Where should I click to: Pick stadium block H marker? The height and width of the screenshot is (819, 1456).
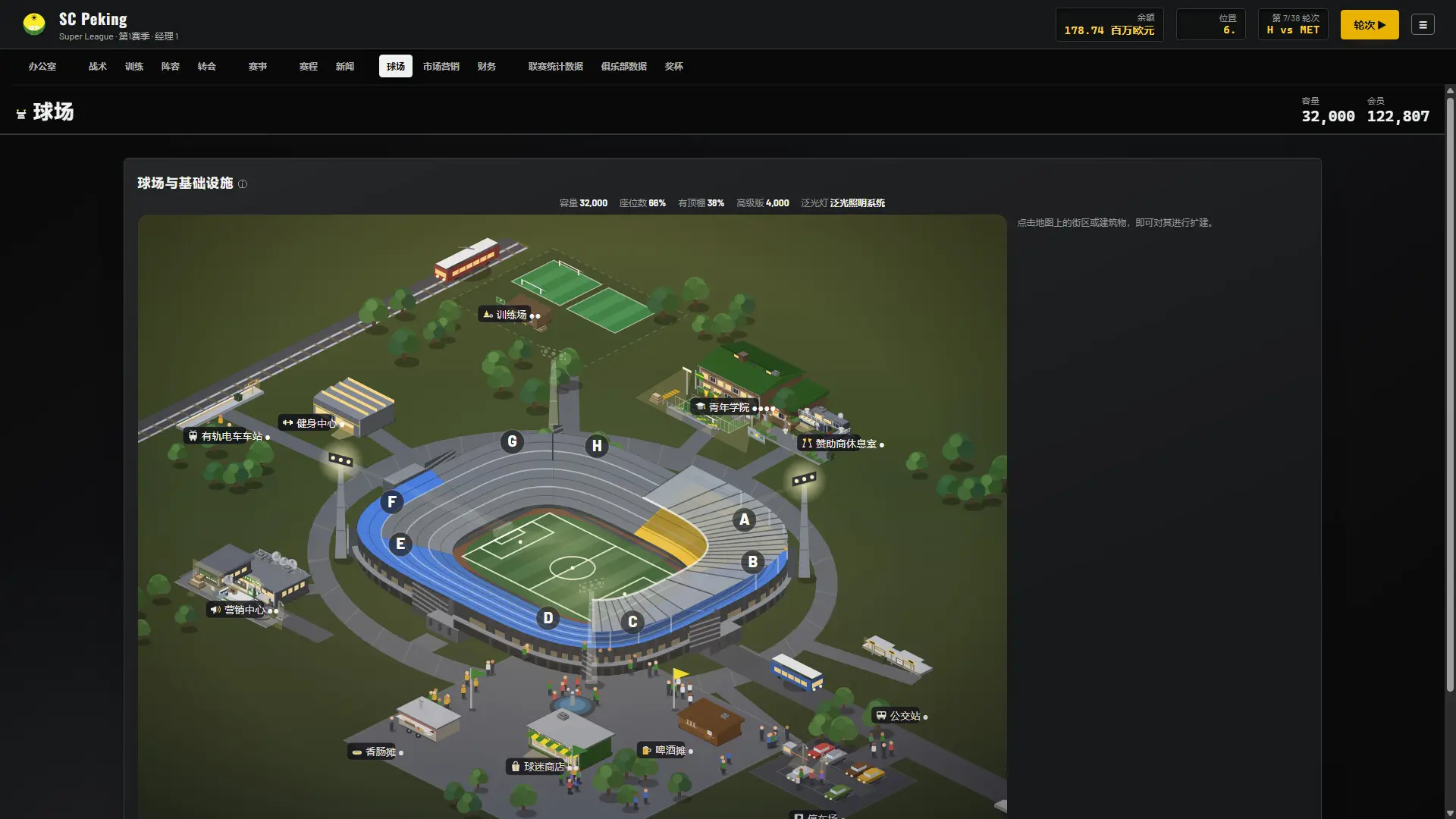[597, 446]
